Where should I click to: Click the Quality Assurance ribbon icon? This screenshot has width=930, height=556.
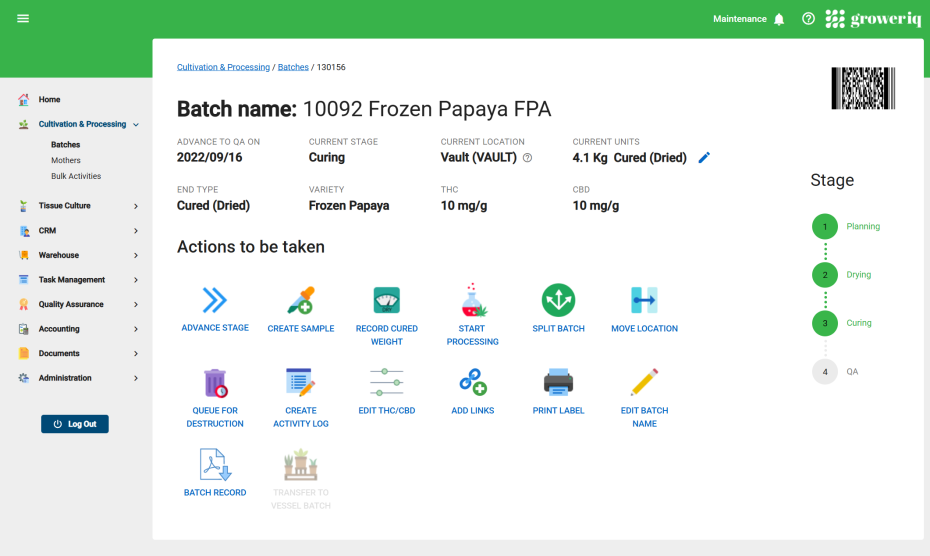point(24,304)
